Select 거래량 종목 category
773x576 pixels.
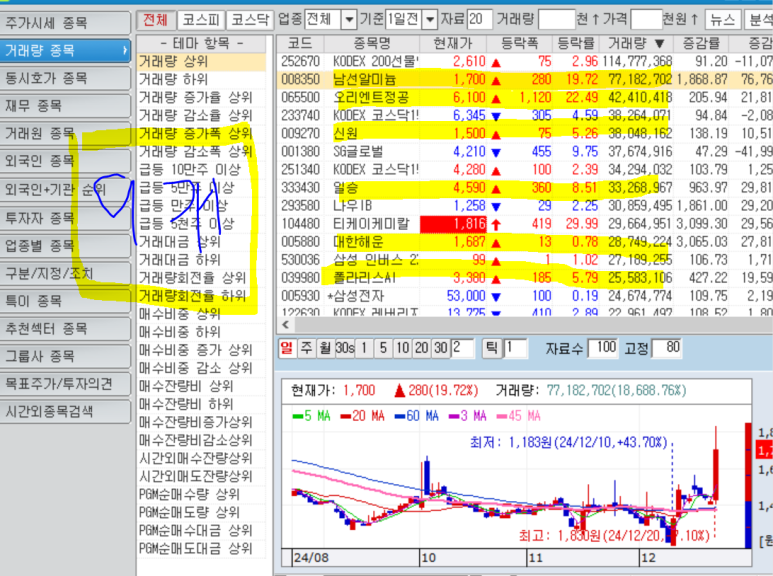pyautogui.click(x=65, y=50)
